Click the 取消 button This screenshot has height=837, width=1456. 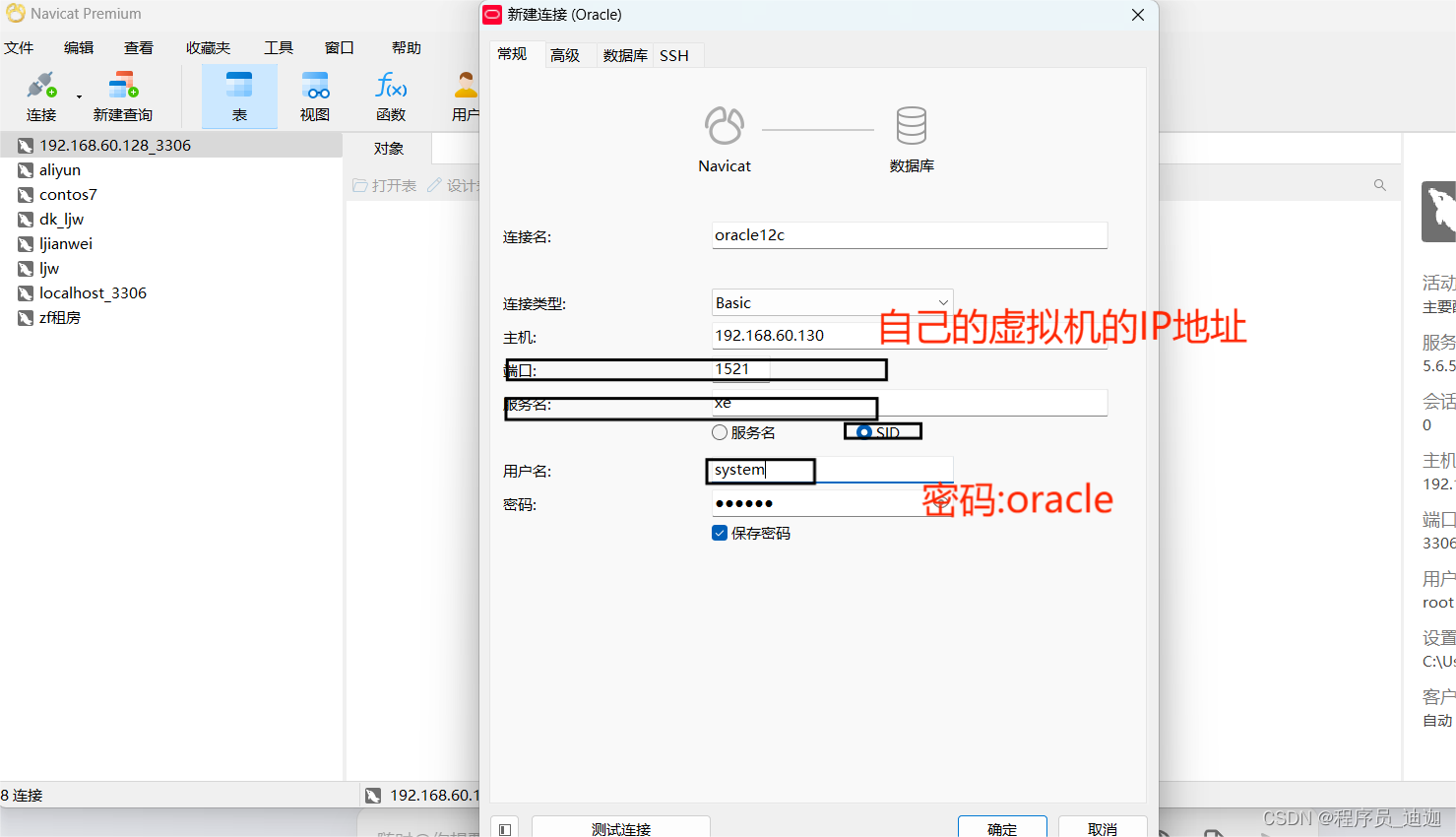[x=1103, y=829]
